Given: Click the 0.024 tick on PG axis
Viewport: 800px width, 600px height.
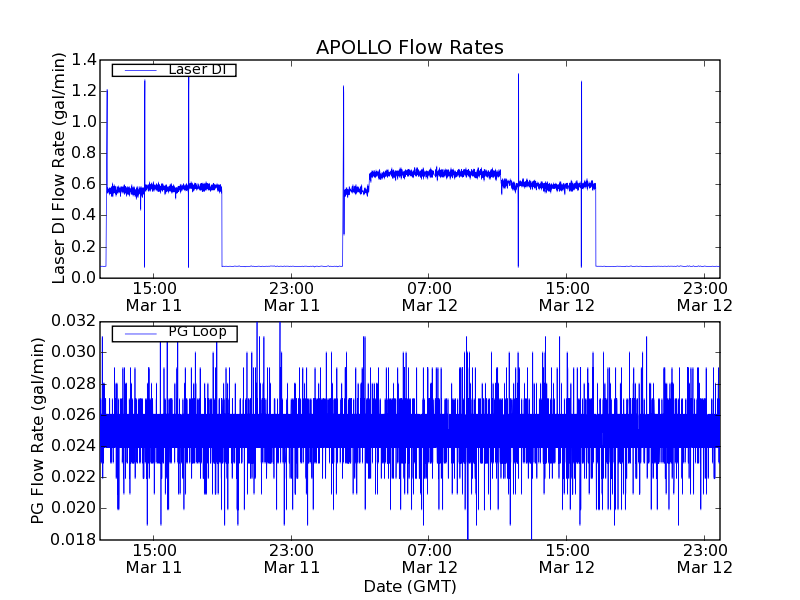Looking at the screenshot, I should coord(73,446).
